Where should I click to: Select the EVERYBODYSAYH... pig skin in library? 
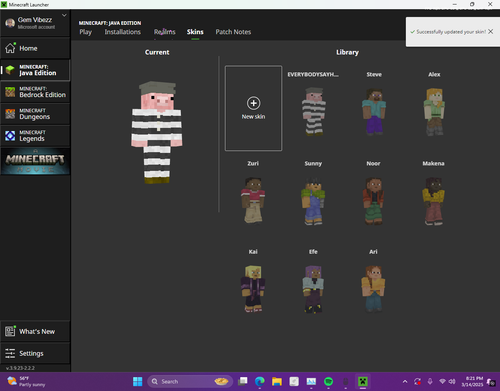(313, 111)
